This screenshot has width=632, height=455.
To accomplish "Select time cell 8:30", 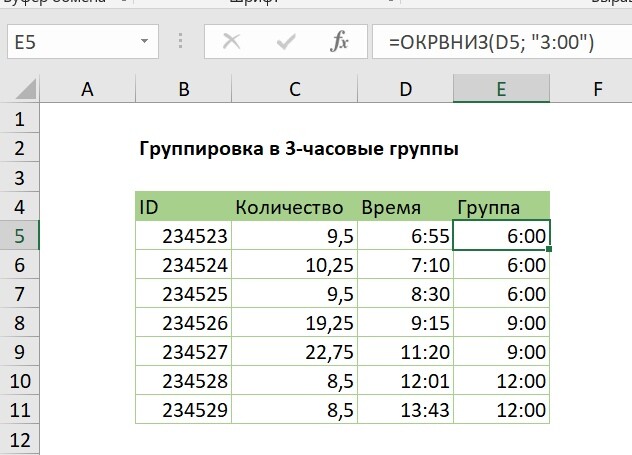I will tap(405, 293).
